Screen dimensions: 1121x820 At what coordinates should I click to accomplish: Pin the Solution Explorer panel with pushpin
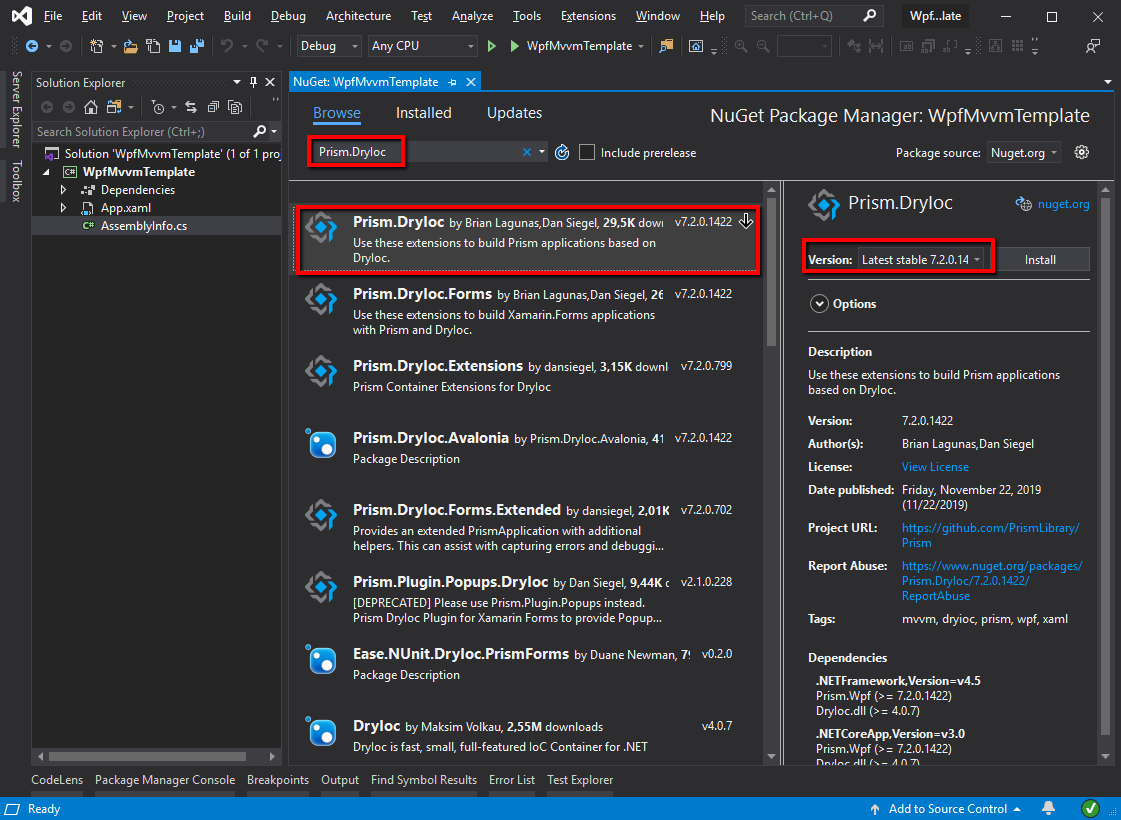click(253, 82)
